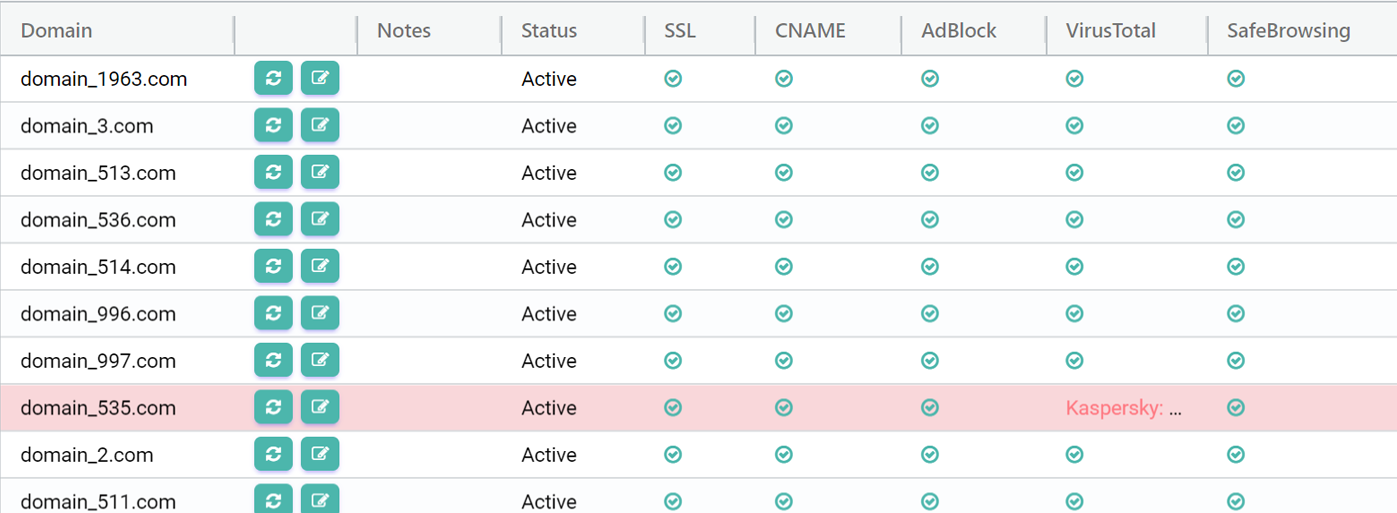The width and height of the screenshot is (1397, 513).
Task: Open edit for domain_514.com
Action: (x=320, y=266)
